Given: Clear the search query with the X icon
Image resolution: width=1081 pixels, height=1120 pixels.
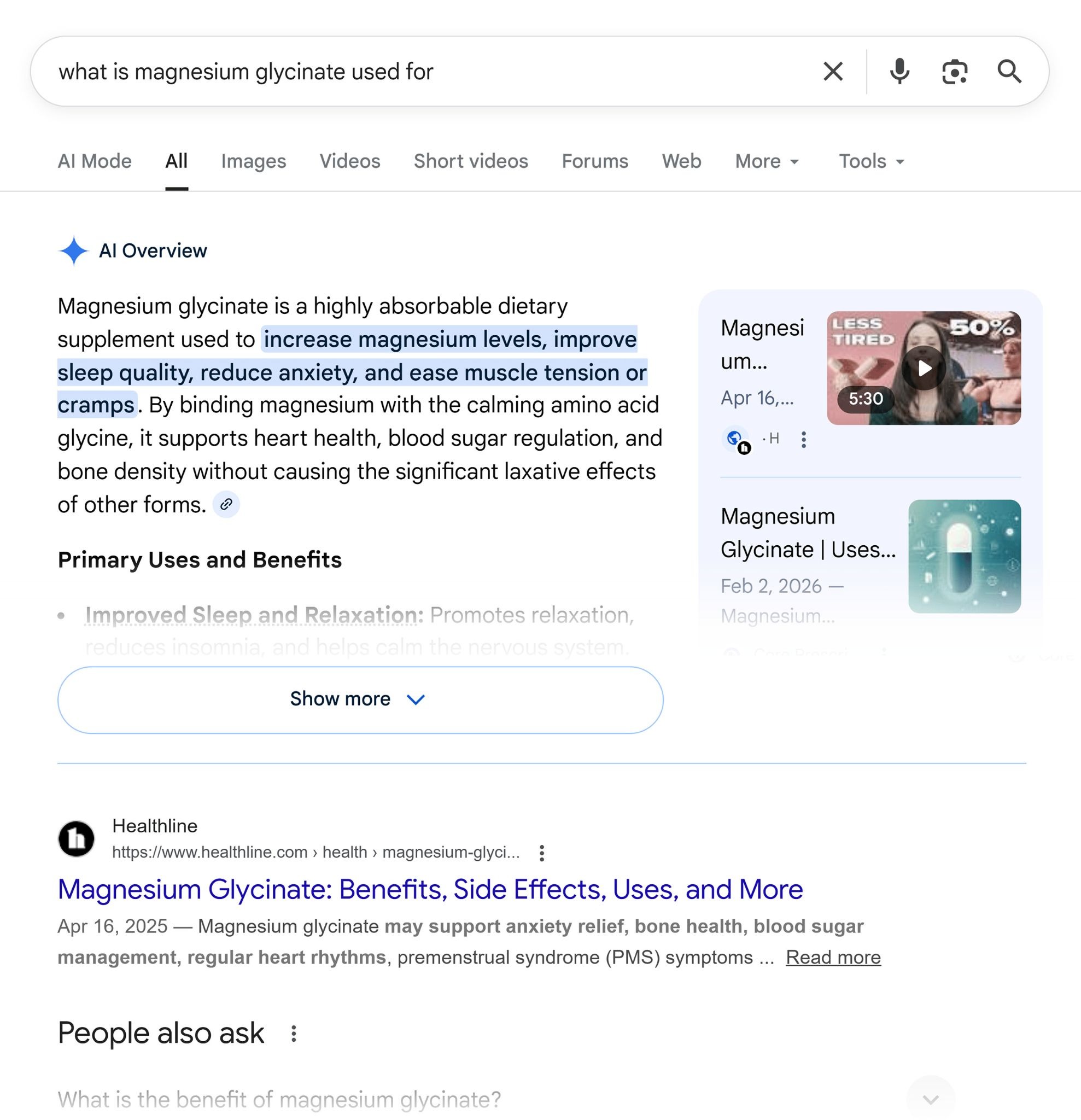Looking at the screenshot, I should point(833,72).
